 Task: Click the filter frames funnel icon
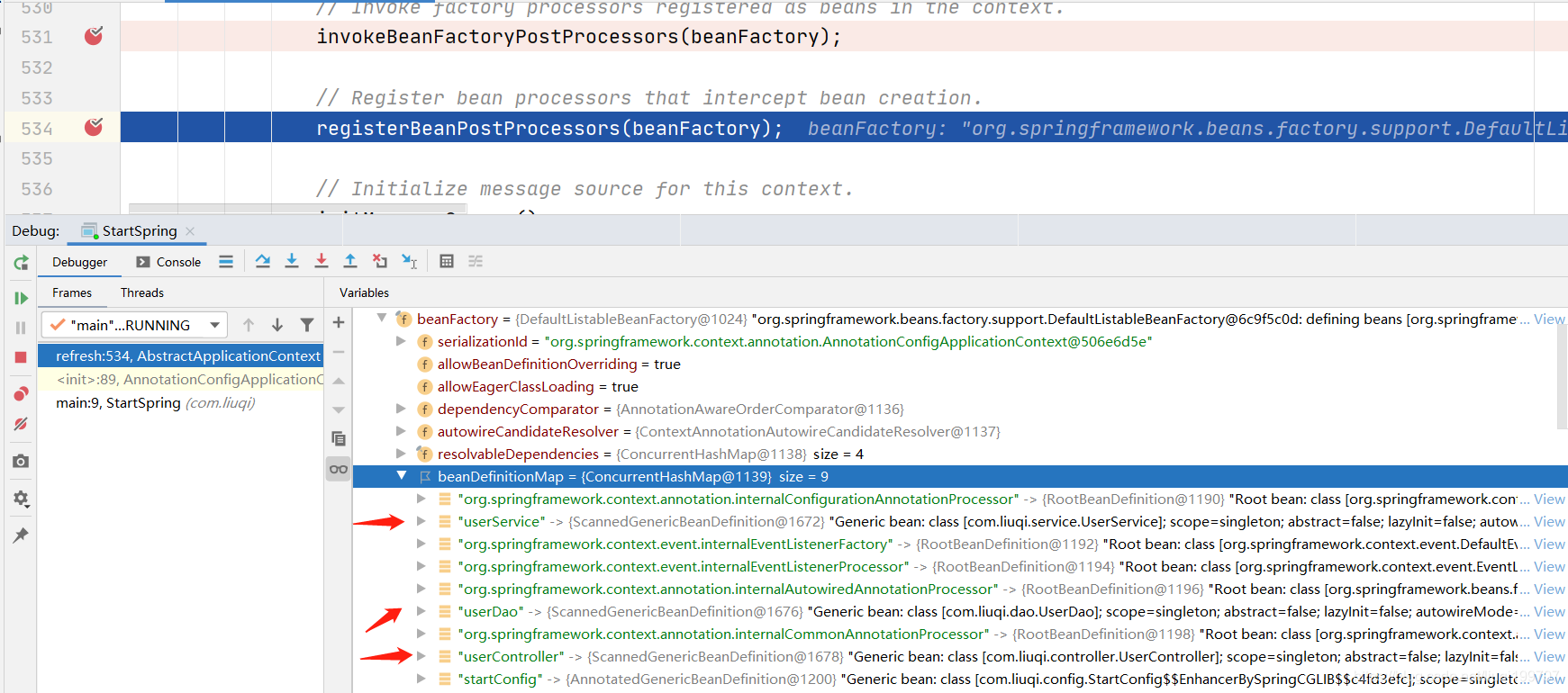point(307,325)
